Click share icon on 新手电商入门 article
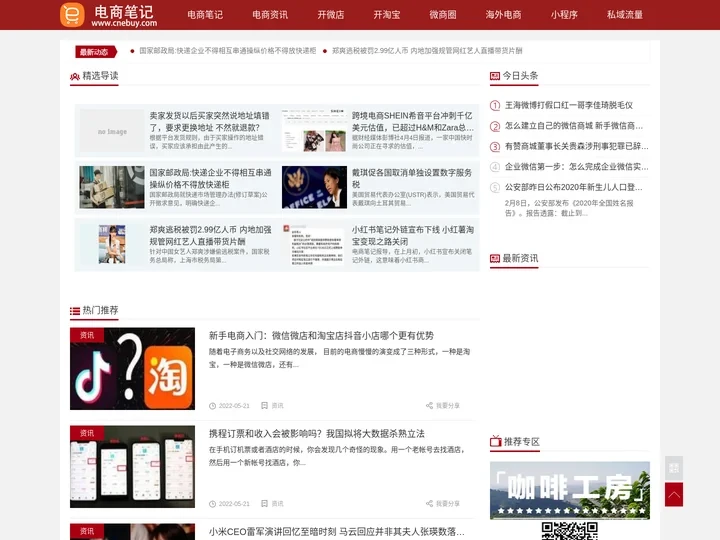This screenshot has width=720, height=540. click(x=429, y=405)
